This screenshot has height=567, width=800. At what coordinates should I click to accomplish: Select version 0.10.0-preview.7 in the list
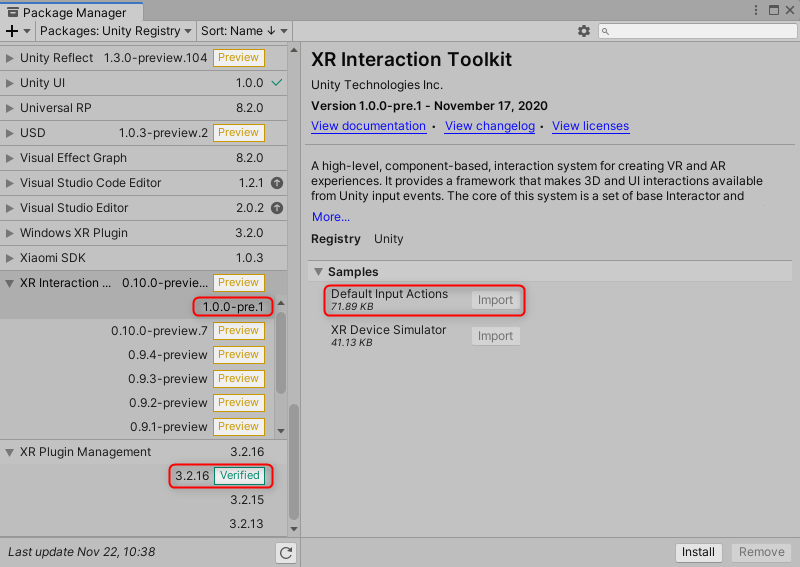(159, 331)
